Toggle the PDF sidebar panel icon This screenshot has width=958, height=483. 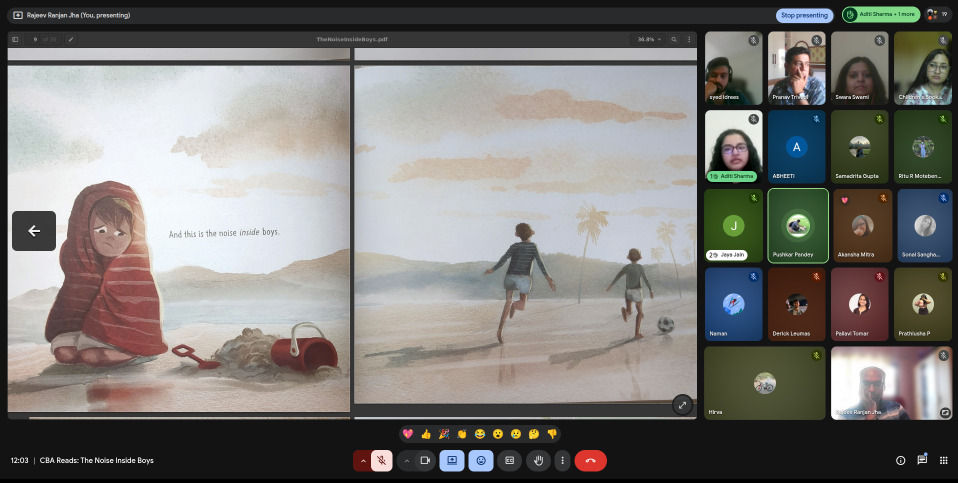15,39
